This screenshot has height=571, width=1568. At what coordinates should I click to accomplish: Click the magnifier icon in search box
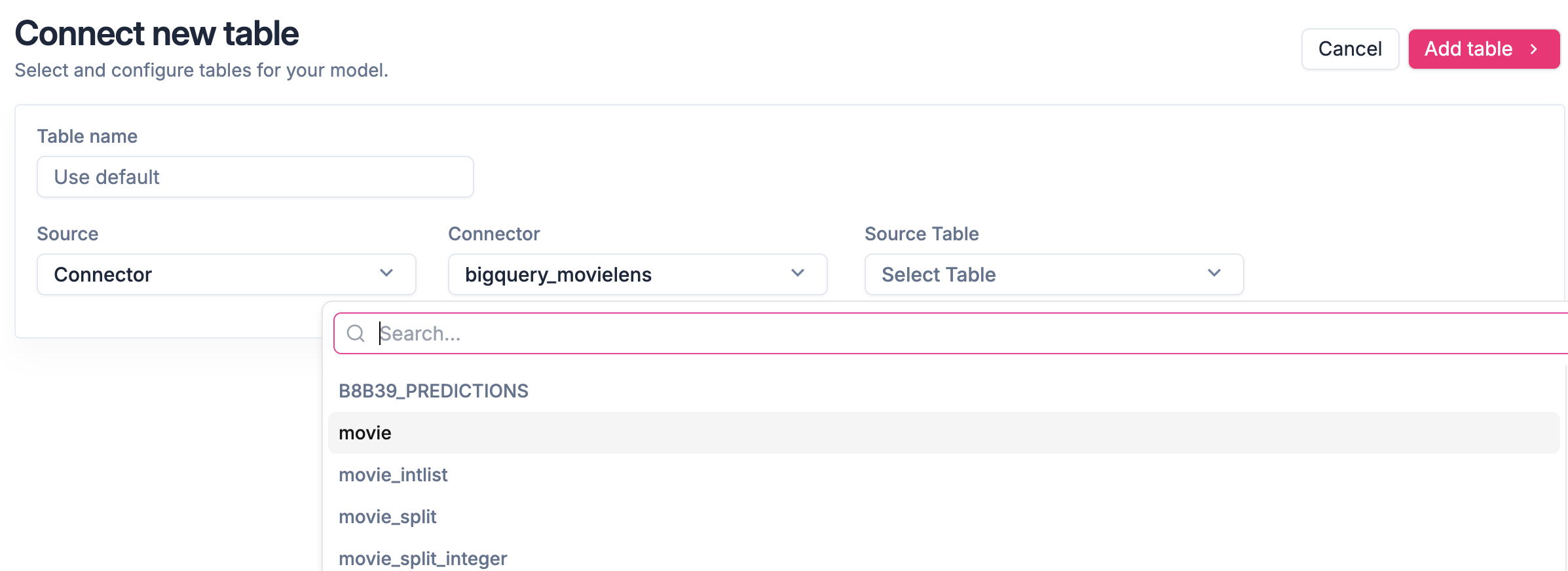pos(356,333)
